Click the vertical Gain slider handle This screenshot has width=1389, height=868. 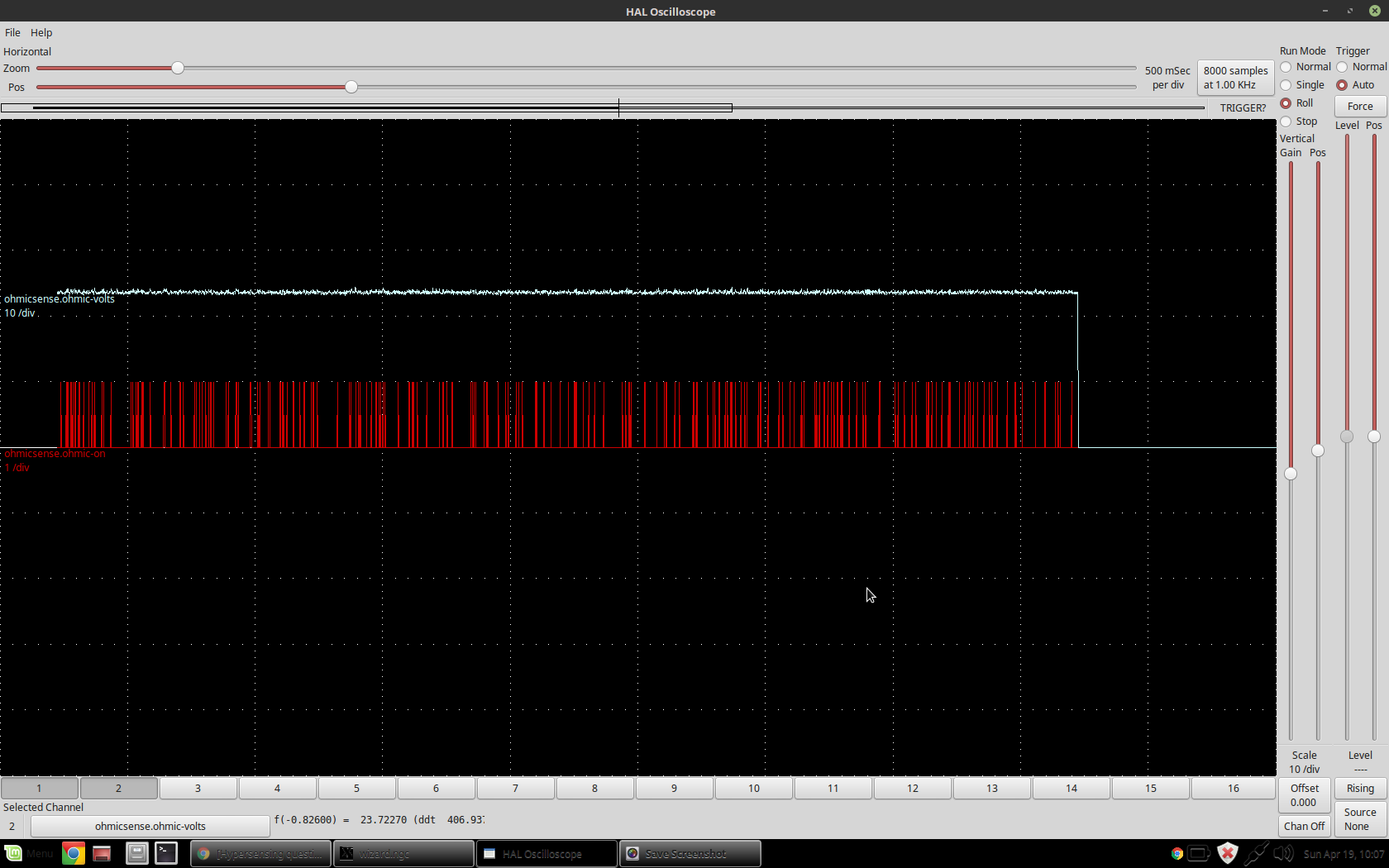1291,474
